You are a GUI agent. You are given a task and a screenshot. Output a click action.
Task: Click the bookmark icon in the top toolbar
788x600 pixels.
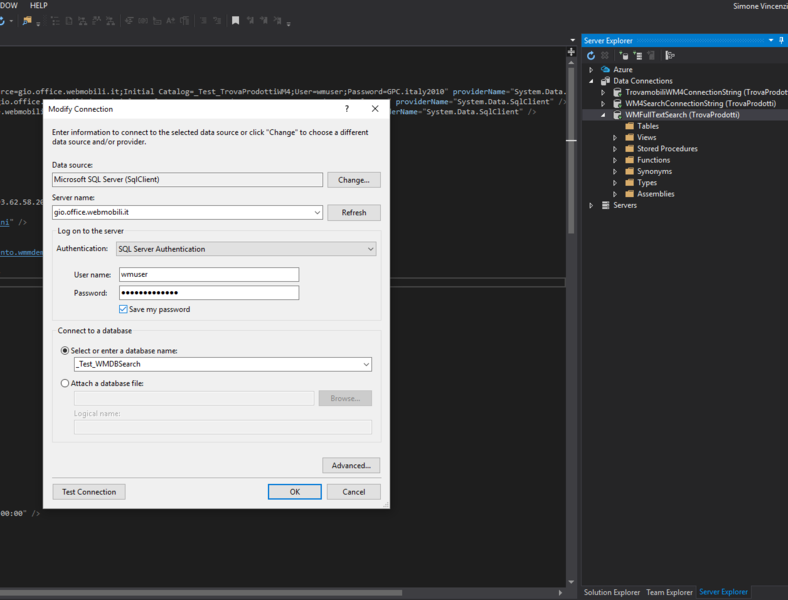pos(235,21)
